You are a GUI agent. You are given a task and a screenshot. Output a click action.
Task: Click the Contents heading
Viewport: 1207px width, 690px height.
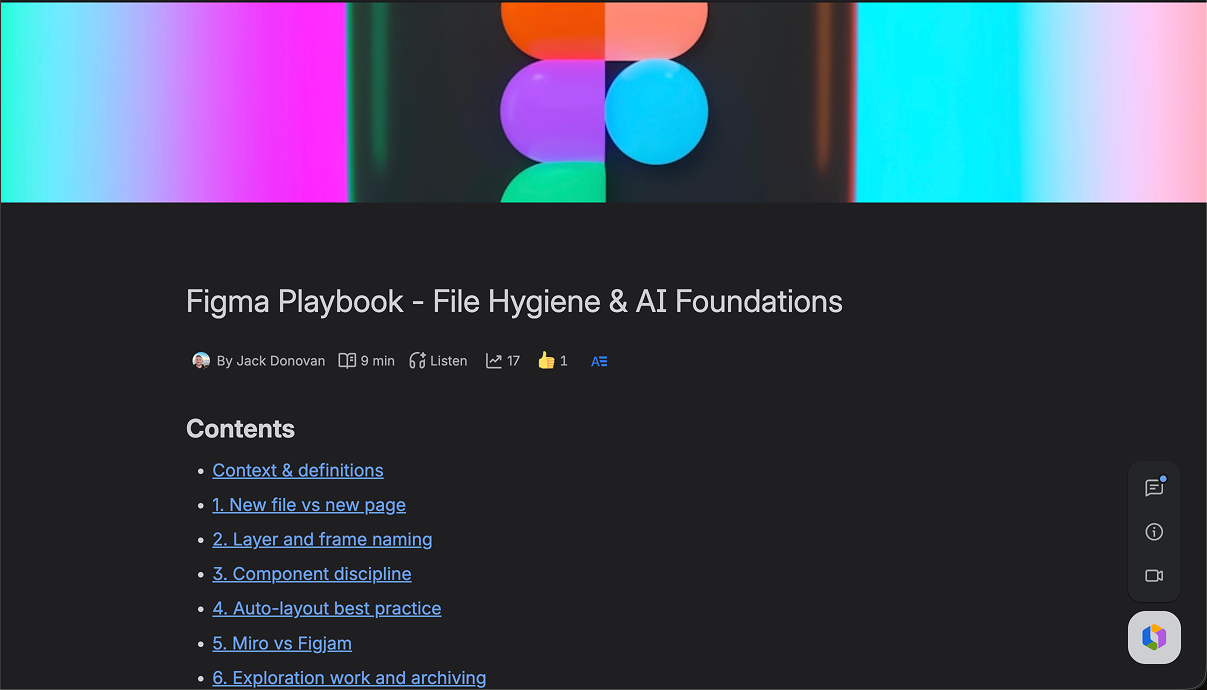pos(240,429)
